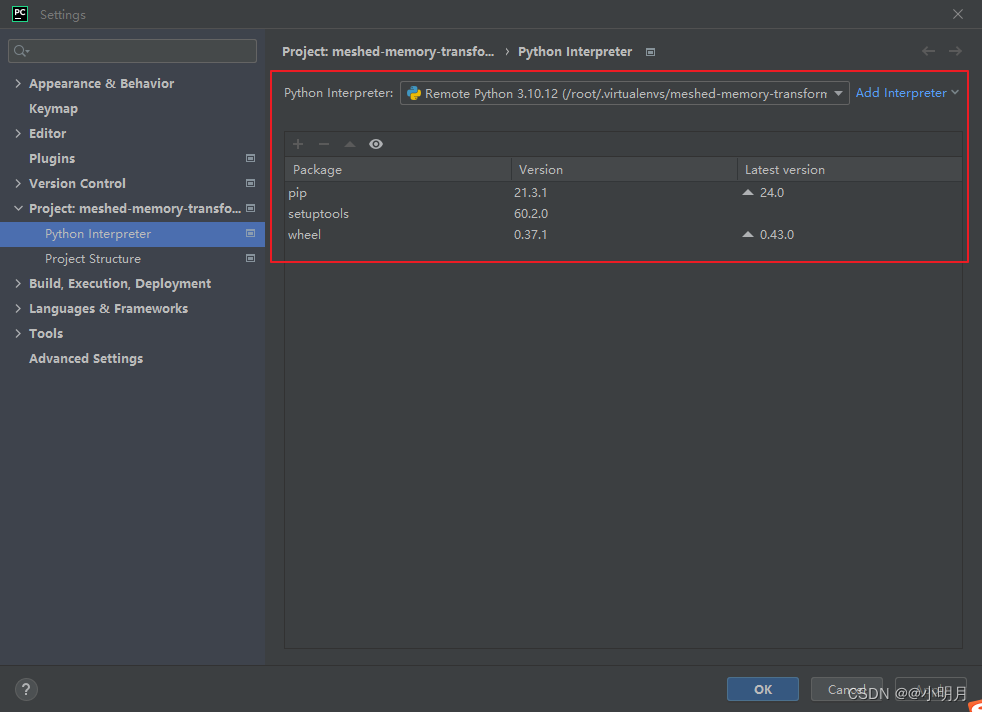
Task: Collapse the Project meshed-memory-transfo section
Action: (18, 209)
